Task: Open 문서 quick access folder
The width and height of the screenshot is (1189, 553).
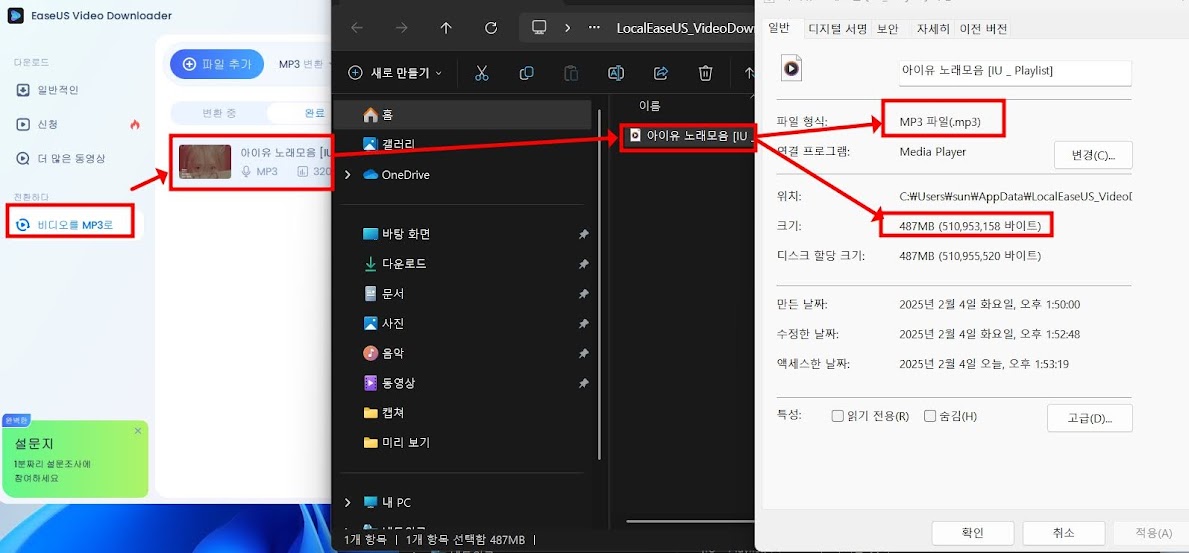Action: coord(383,294)
